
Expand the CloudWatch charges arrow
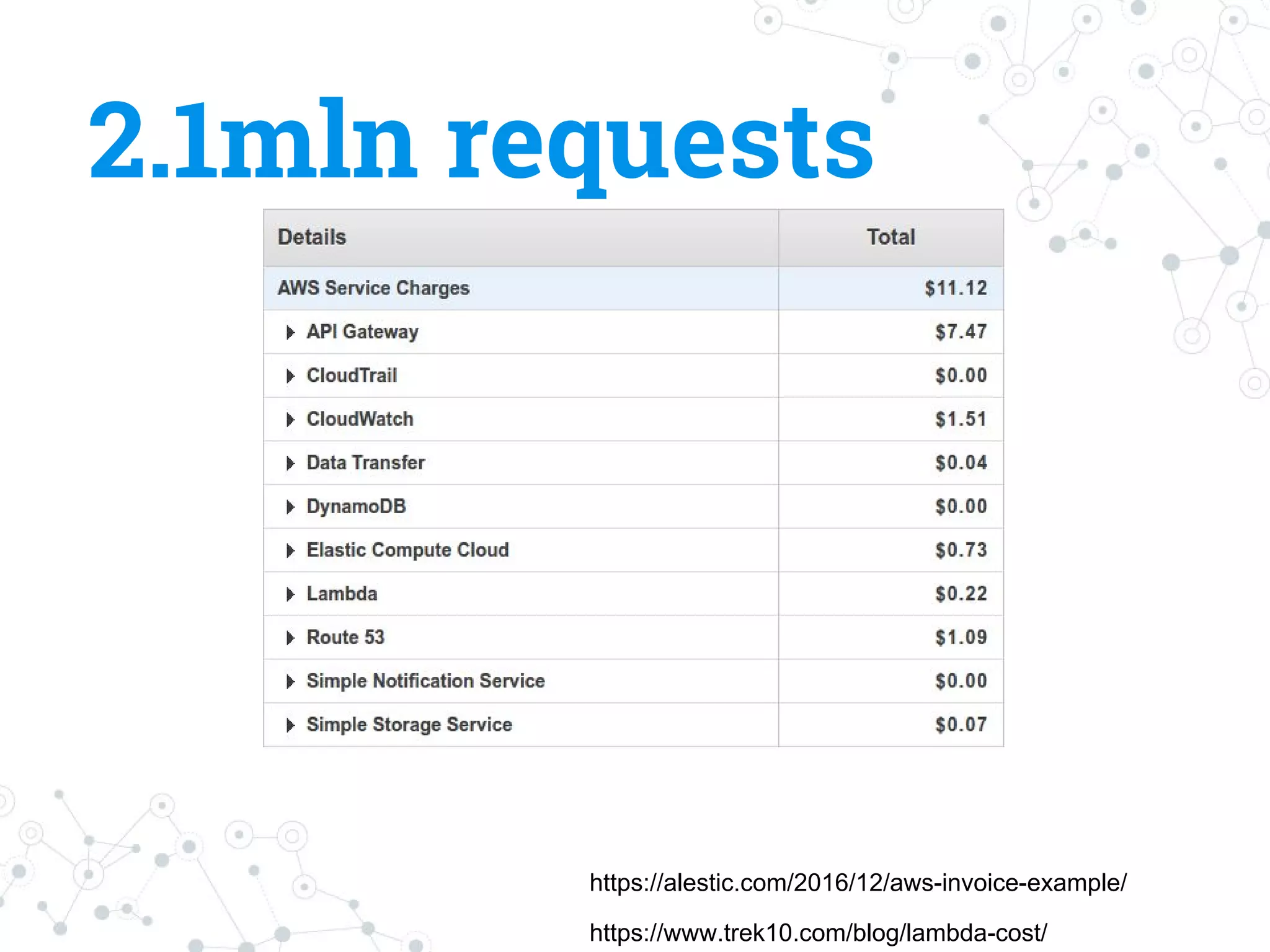(290, 420)
